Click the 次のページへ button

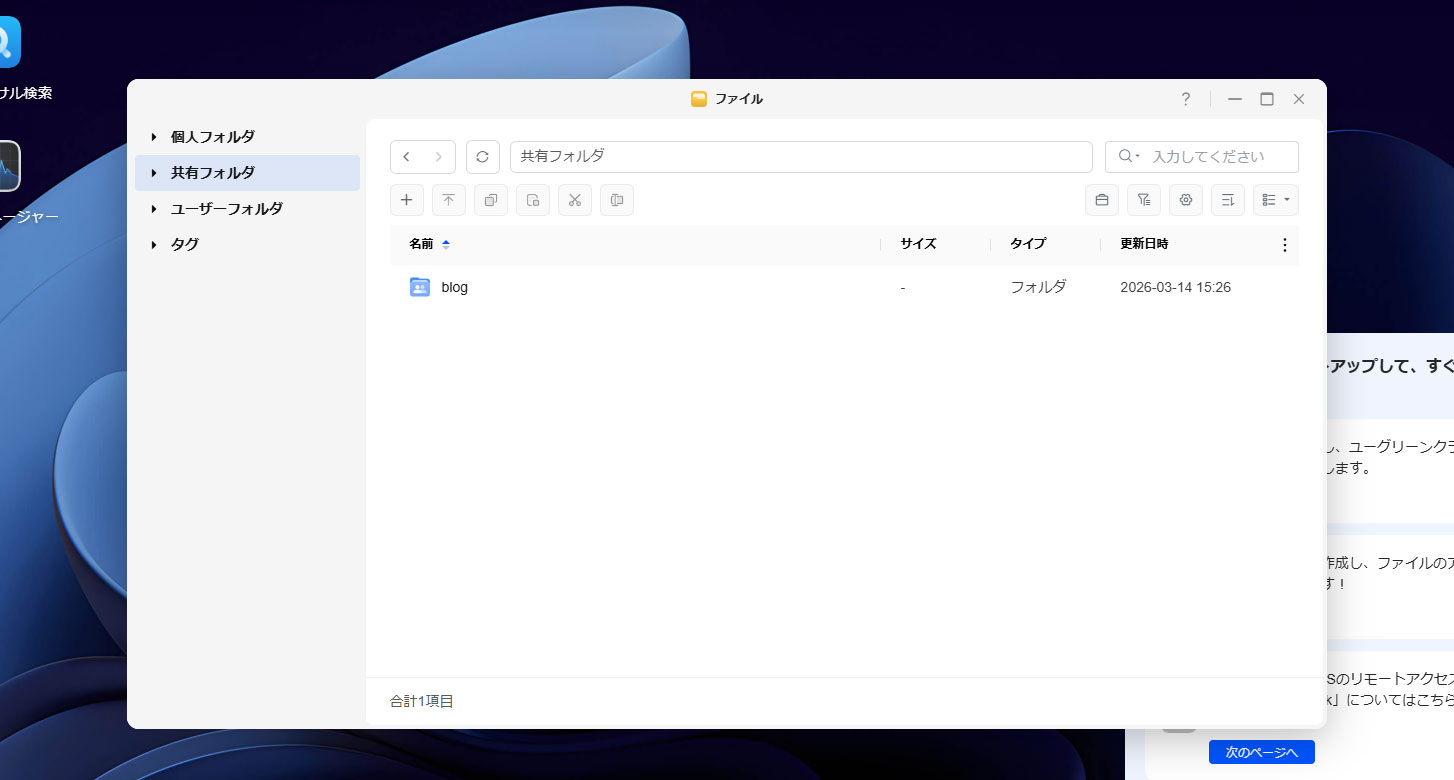pos(1261,751)
